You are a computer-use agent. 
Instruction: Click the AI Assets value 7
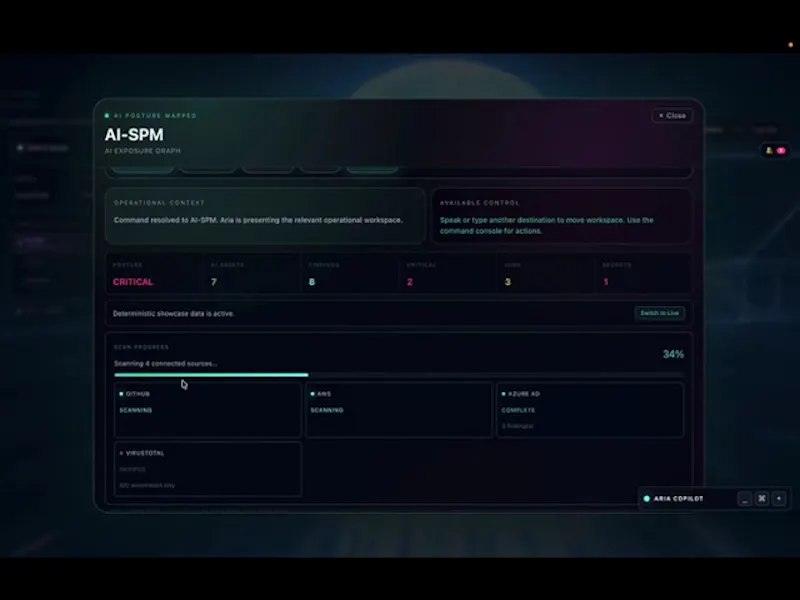pos(214,282)
